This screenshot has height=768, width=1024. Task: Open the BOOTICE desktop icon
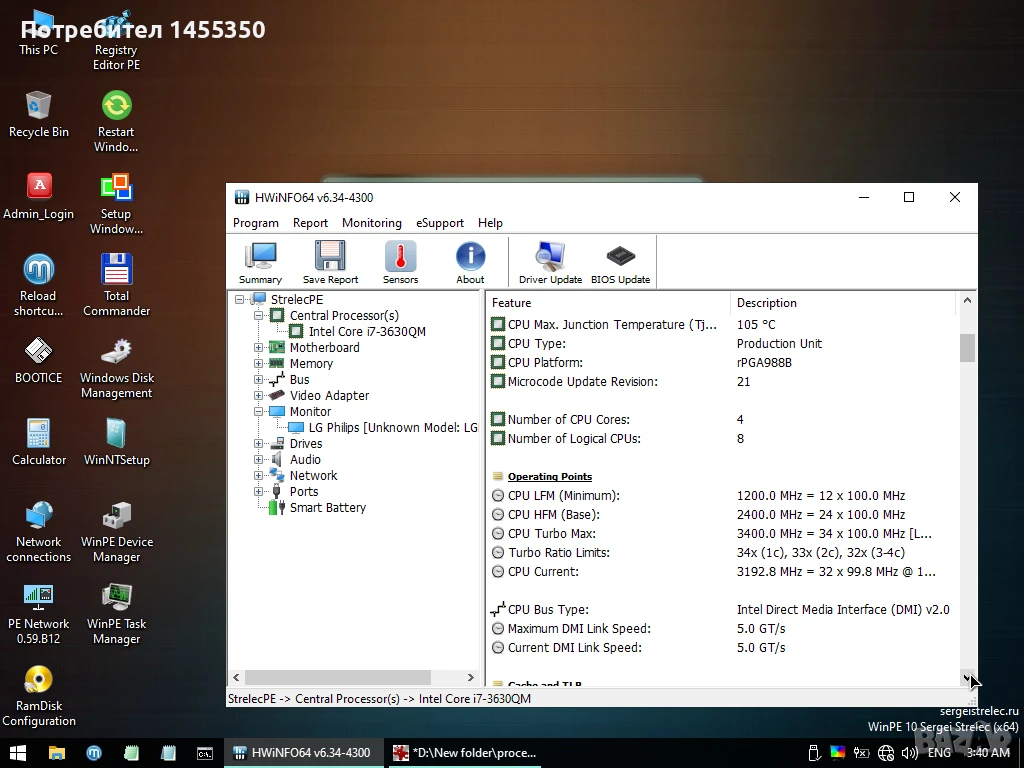coord(39,360)
